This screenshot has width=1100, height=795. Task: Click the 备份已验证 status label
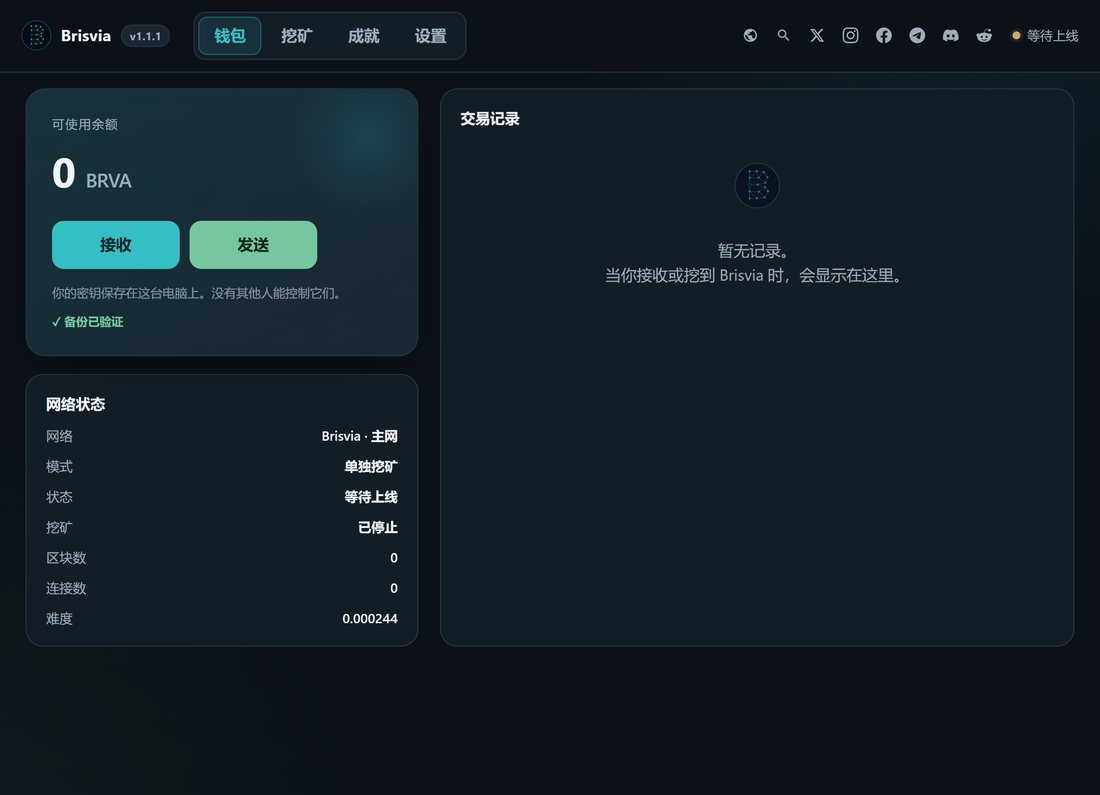click(88, 322)
